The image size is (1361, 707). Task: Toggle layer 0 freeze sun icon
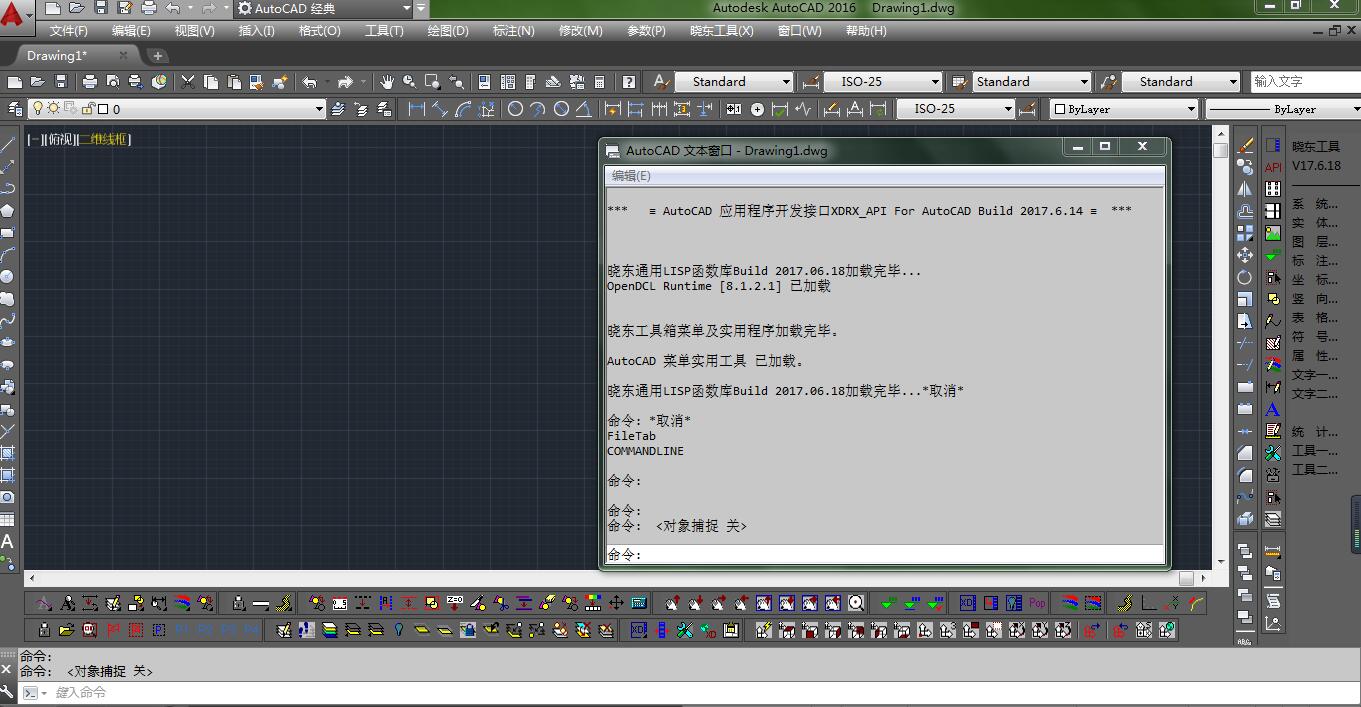[x=54, y=109]
